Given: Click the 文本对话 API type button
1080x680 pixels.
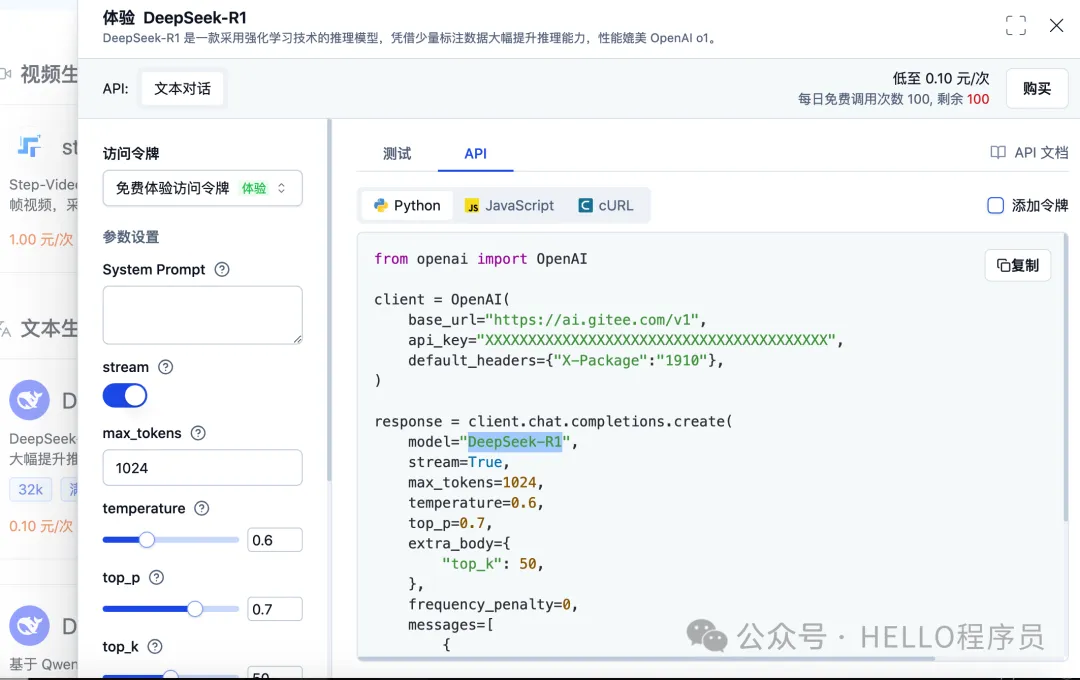Looking at the screenshot, I should (x=183, y=88).
